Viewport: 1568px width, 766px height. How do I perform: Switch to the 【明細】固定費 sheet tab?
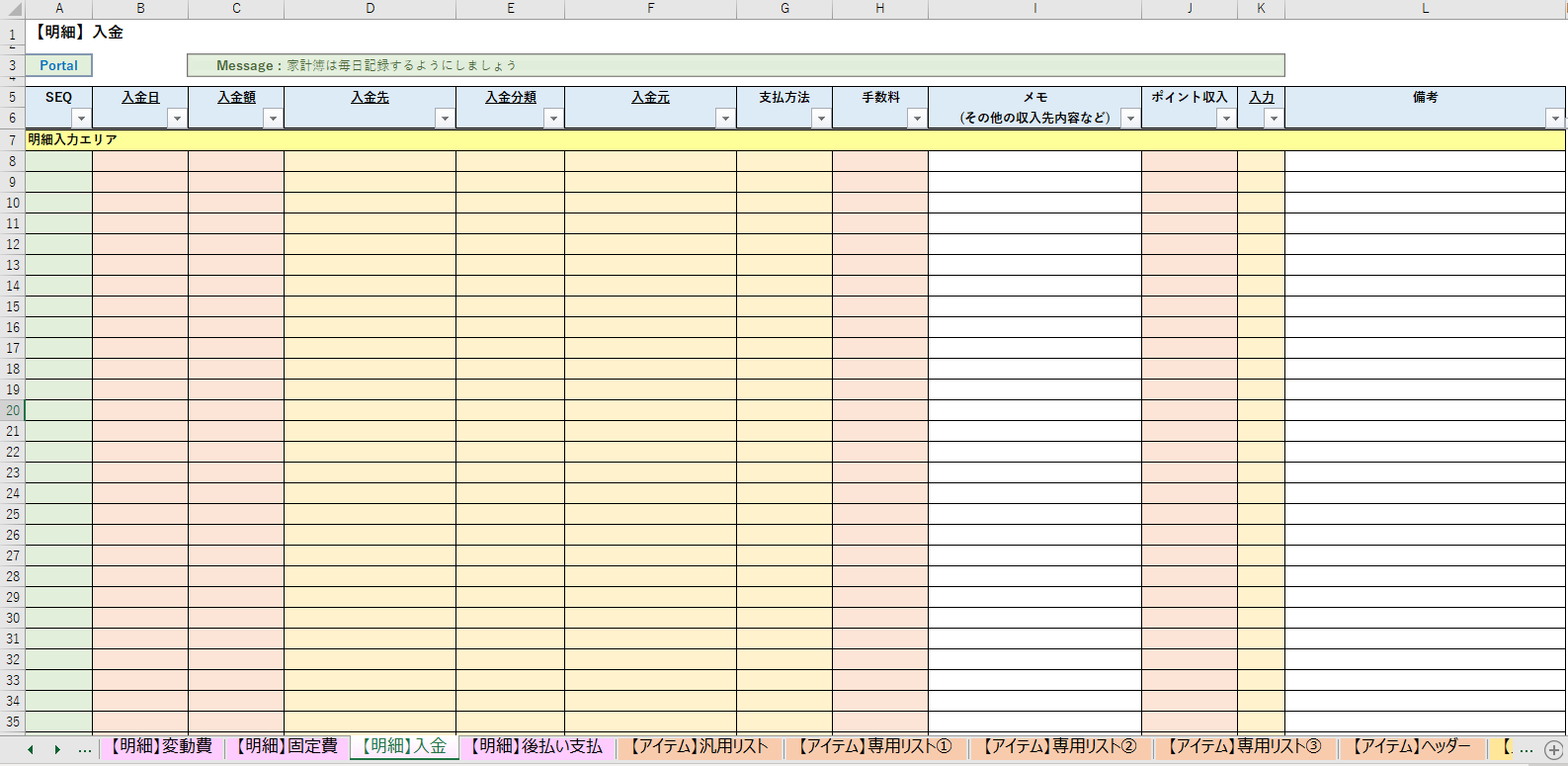(288, 747)
